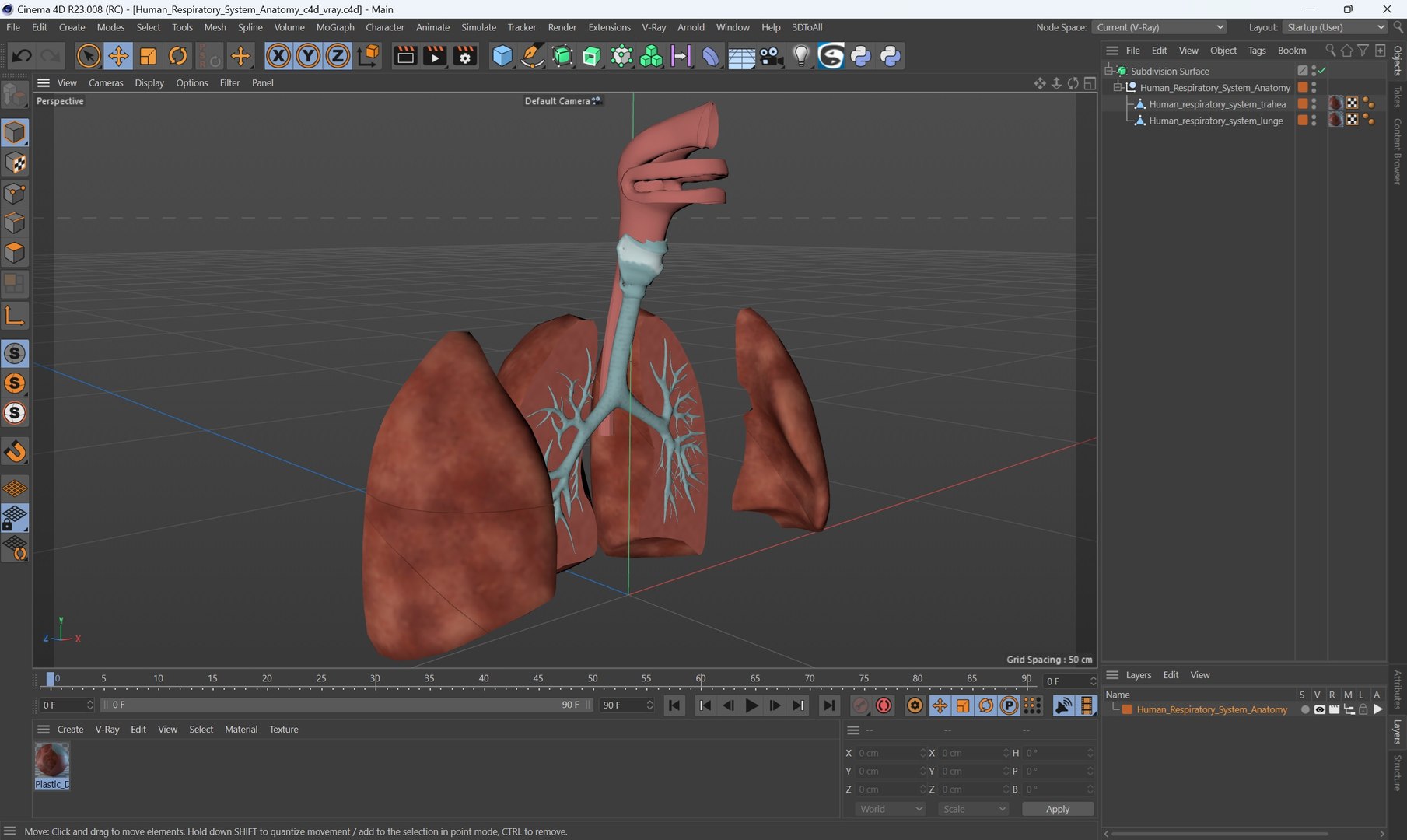
Task: Open the Render Settings clapperboard-gear icon
Action: [465, 56]
